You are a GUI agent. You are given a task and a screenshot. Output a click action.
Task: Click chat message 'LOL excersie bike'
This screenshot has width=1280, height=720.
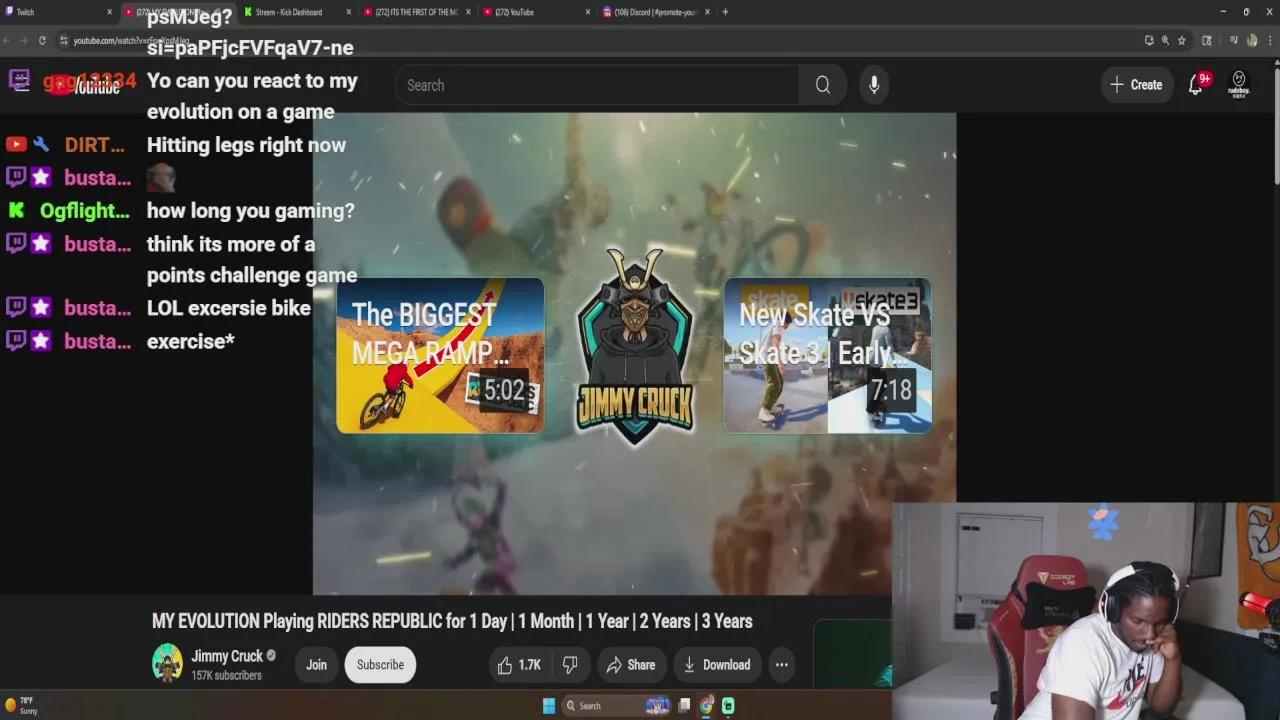tap(228, 308)
